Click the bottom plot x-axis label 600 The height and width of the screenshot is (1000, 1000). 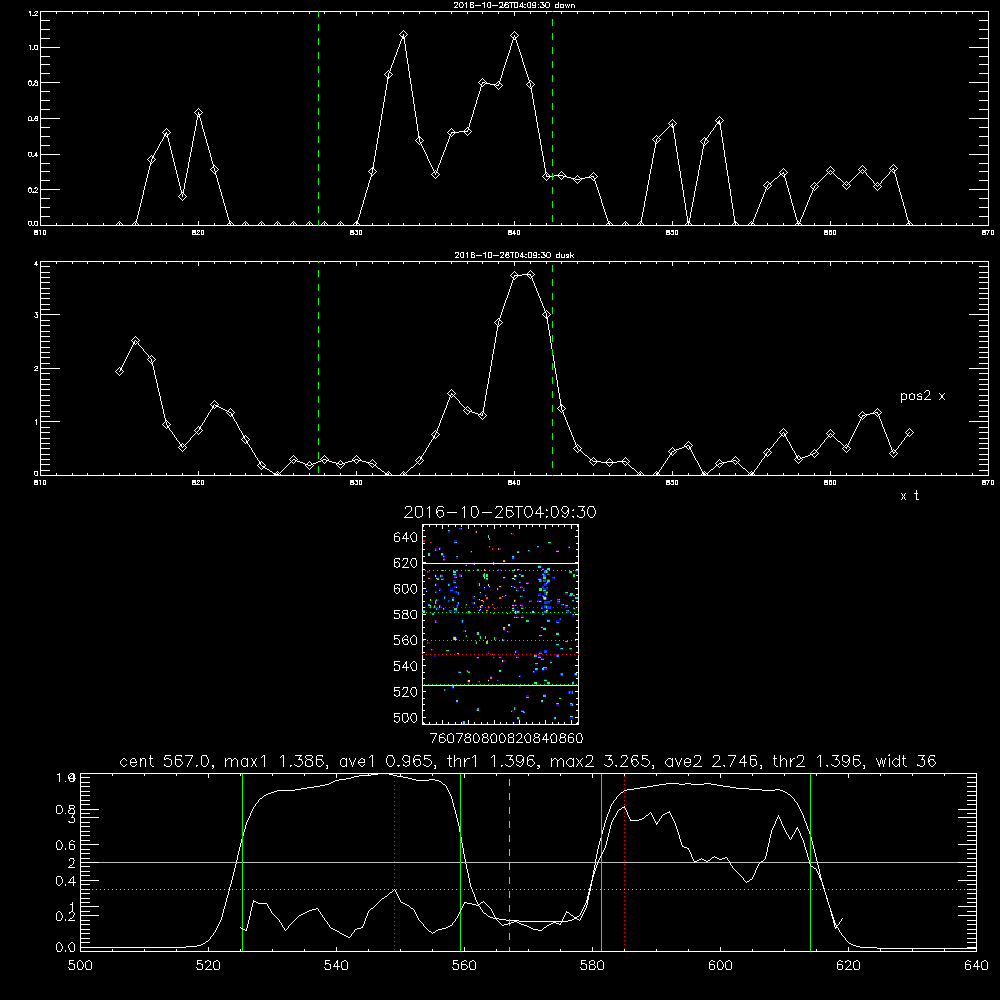click(720, 966)
